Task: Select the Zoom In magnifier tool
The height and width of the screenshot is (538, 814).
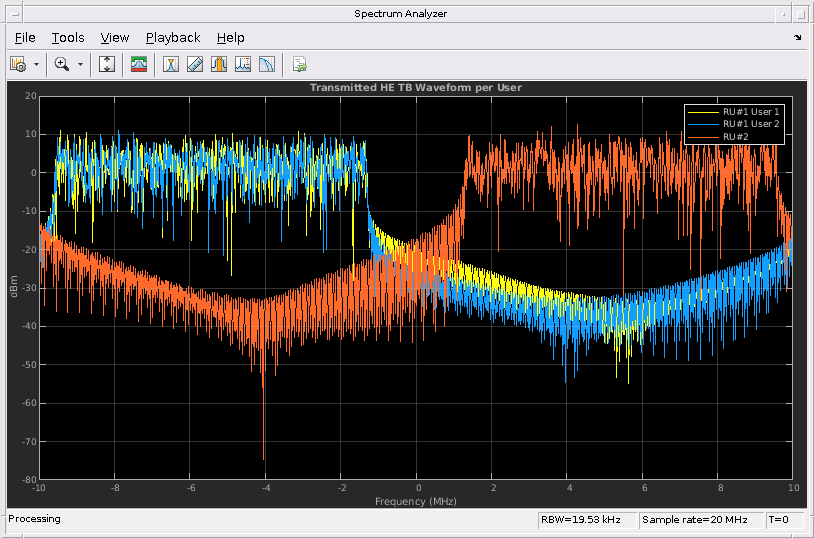Action: [x=62, y=64]
